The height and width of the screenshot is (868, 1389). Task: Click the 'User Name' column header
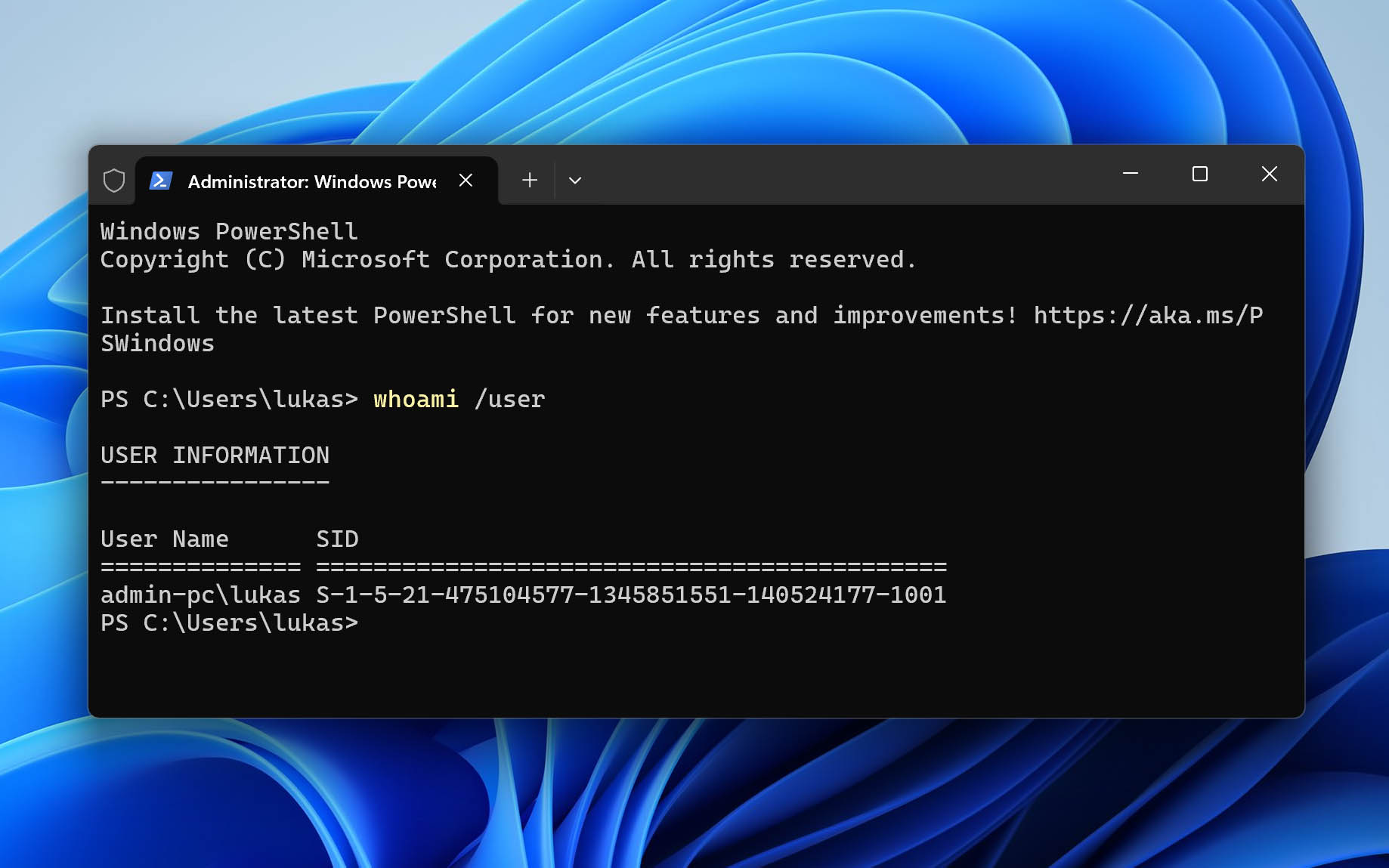coord(165,539)
